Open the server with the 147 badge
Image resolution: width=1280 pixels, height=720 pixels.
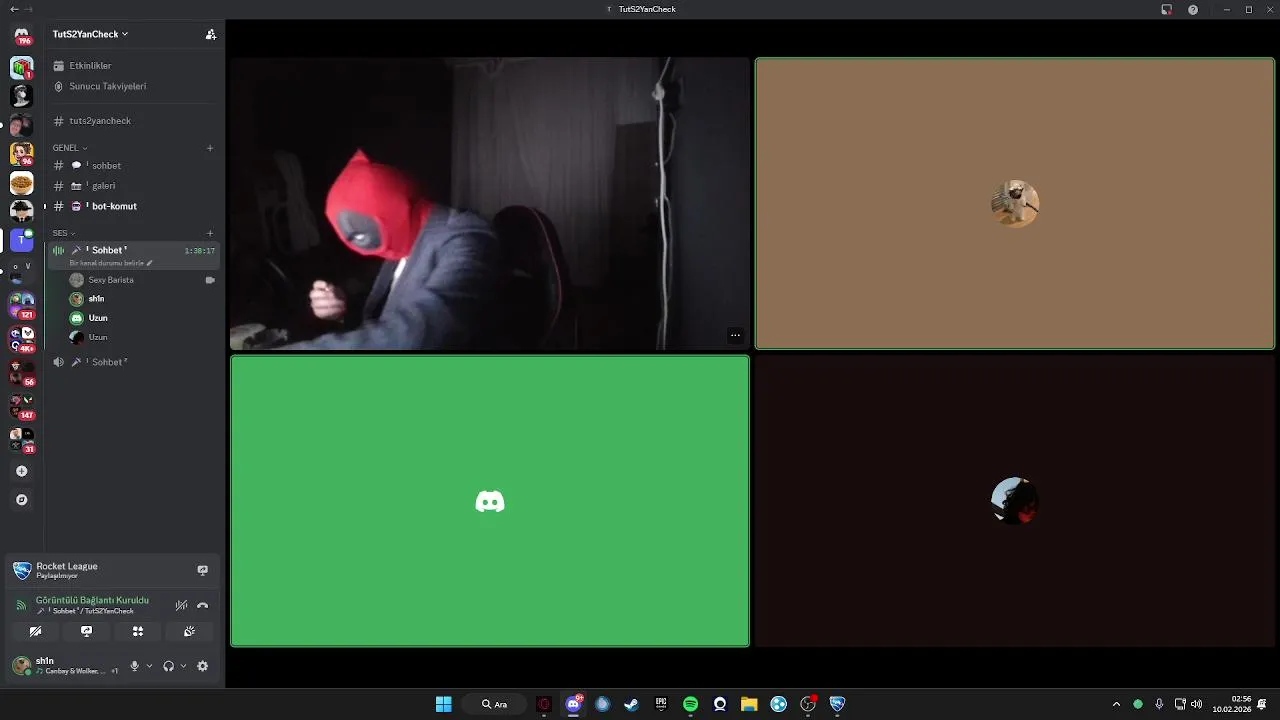pyautogui.click(x=21, y=404)
